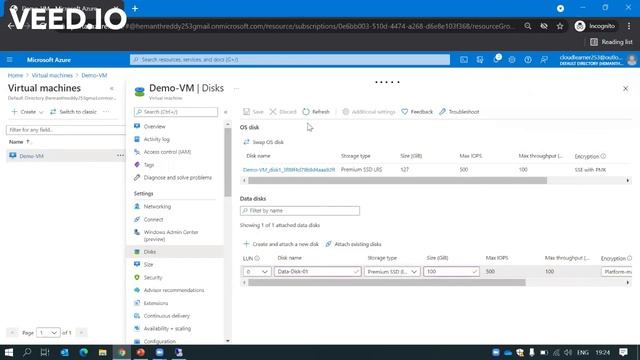Viewport: 640px width, 360px height.
Task: Open more options for Demo-VM row
Action: 120,156
